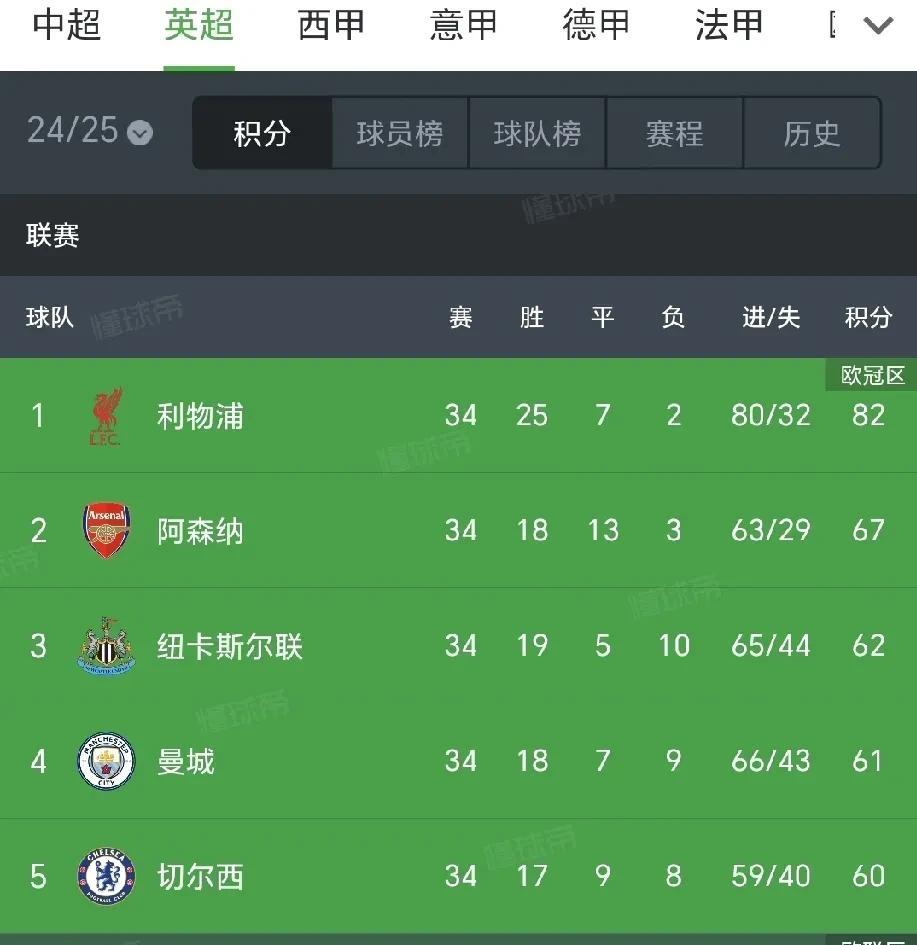Select the 英超 league tab
Image resolution: width=917 pixels, height=945 pixels.
coord(199,25)
